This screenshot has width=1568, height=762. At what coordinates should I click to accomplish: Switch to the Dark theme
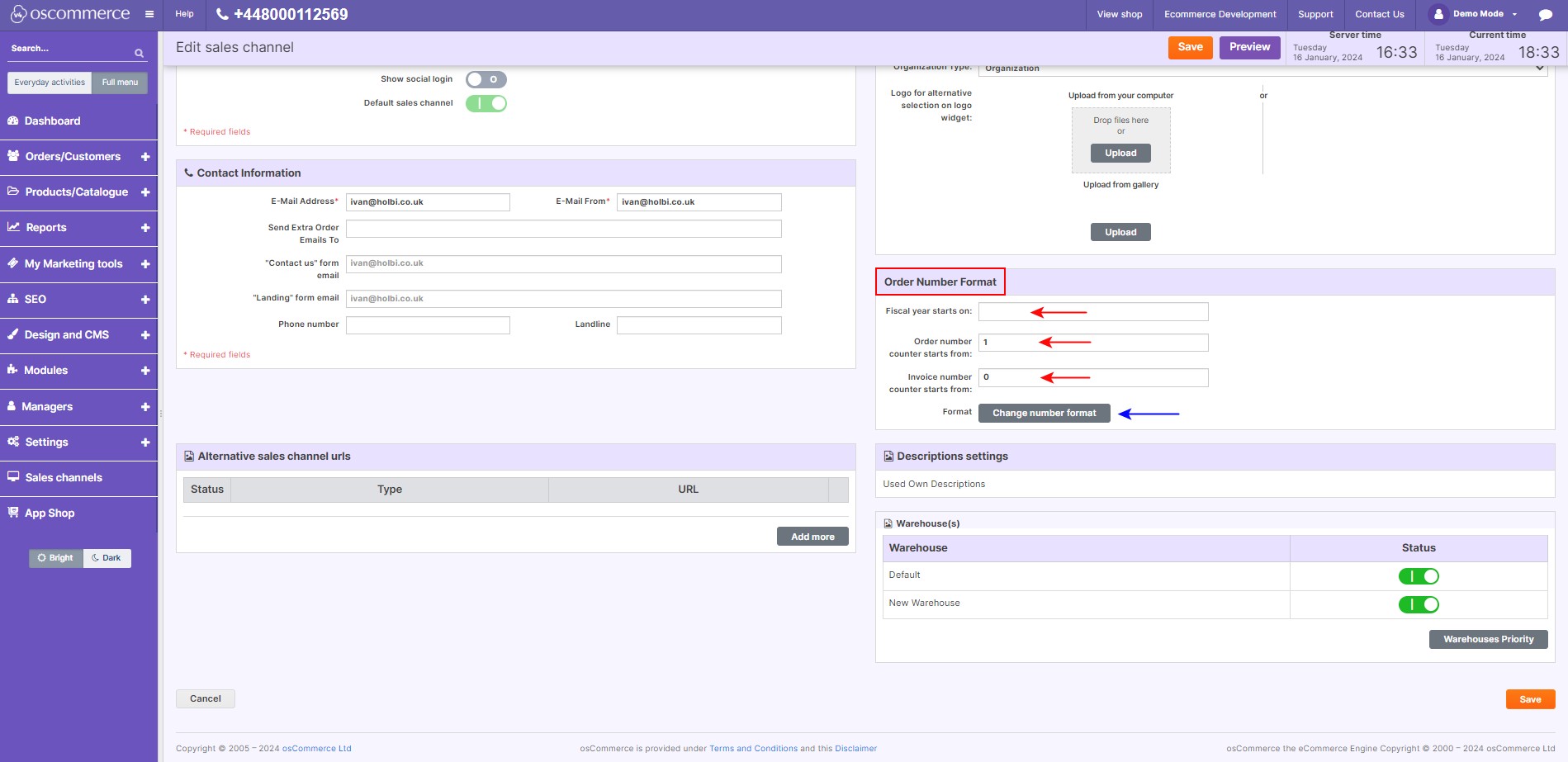[107, 557]
